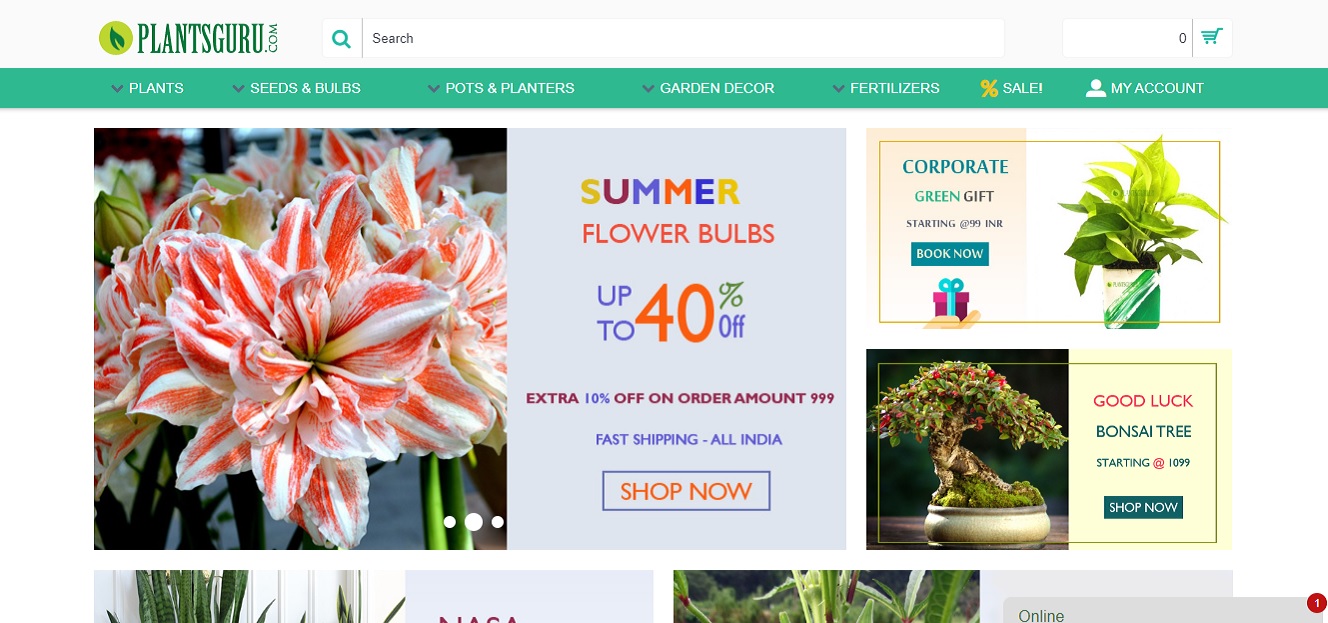Select the first carousel slide dot

pos(450,522)
